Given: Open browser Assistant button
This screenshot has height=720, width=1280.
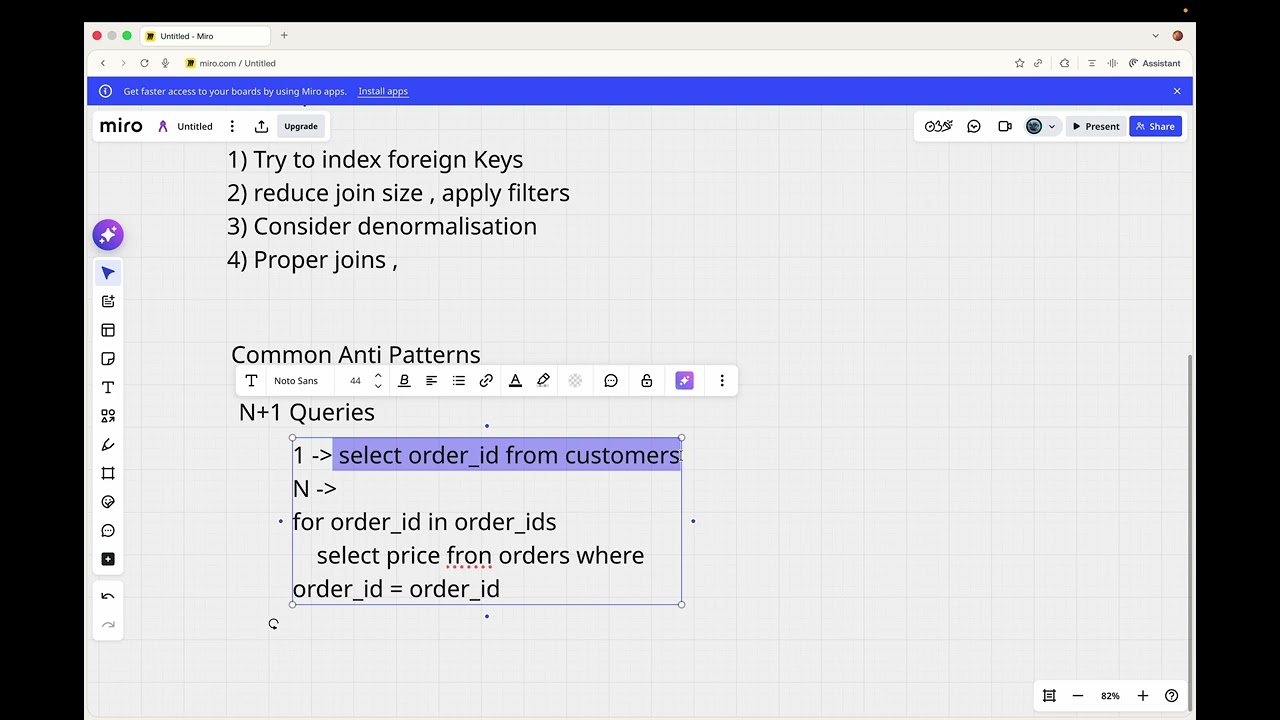Looking at the screenshot, I should pos(1154,63).
